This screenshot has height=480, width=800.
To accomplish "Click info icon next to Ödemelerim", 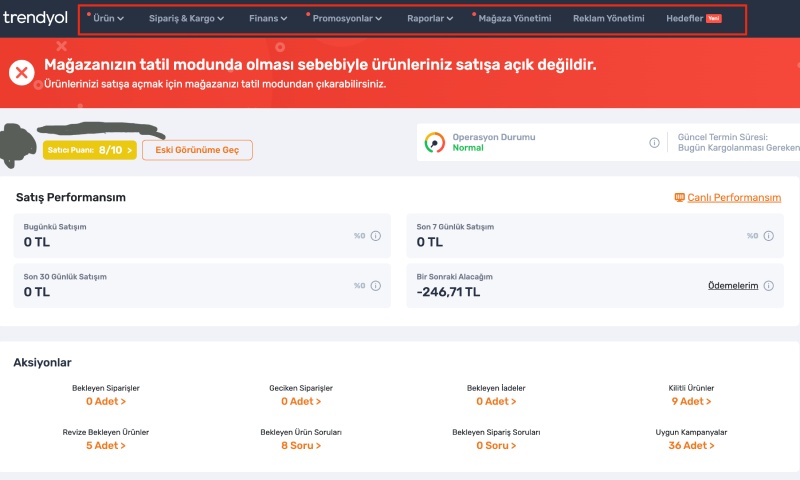I will click(x=768, y=286).
